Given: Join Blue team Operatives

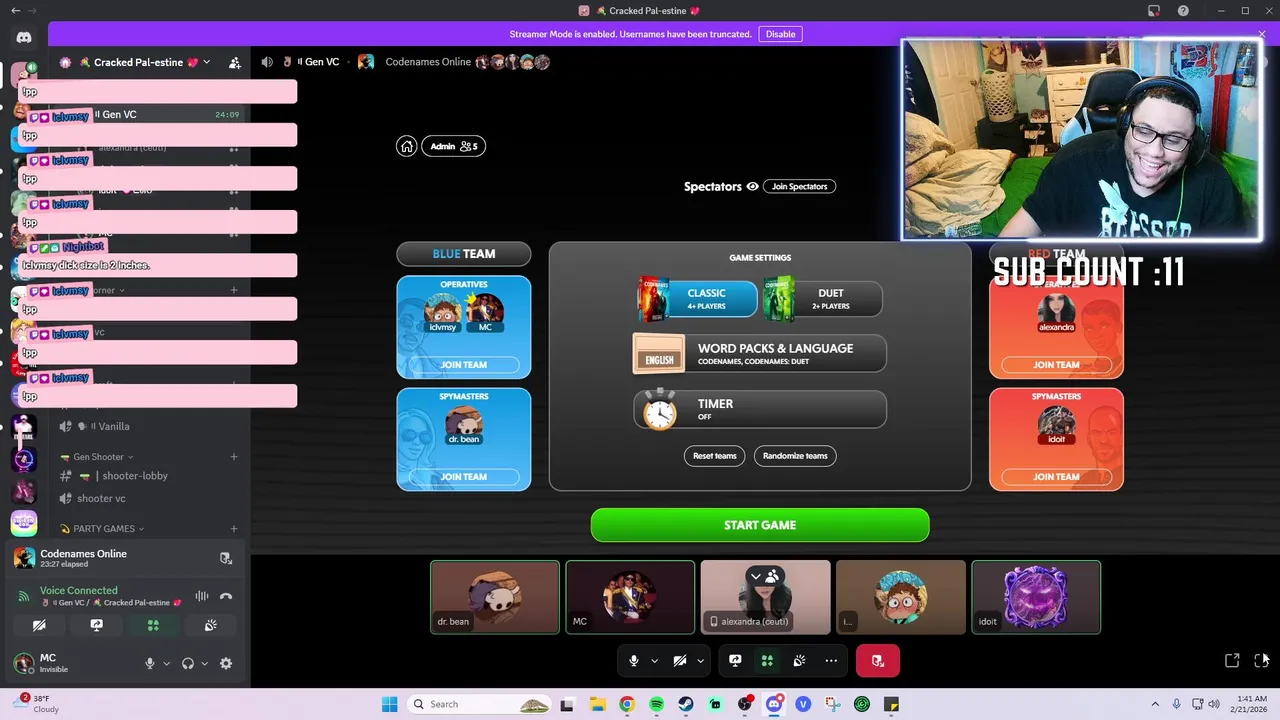Looking at the screenshot, I should pyautogui.click(x=464, y=365).
